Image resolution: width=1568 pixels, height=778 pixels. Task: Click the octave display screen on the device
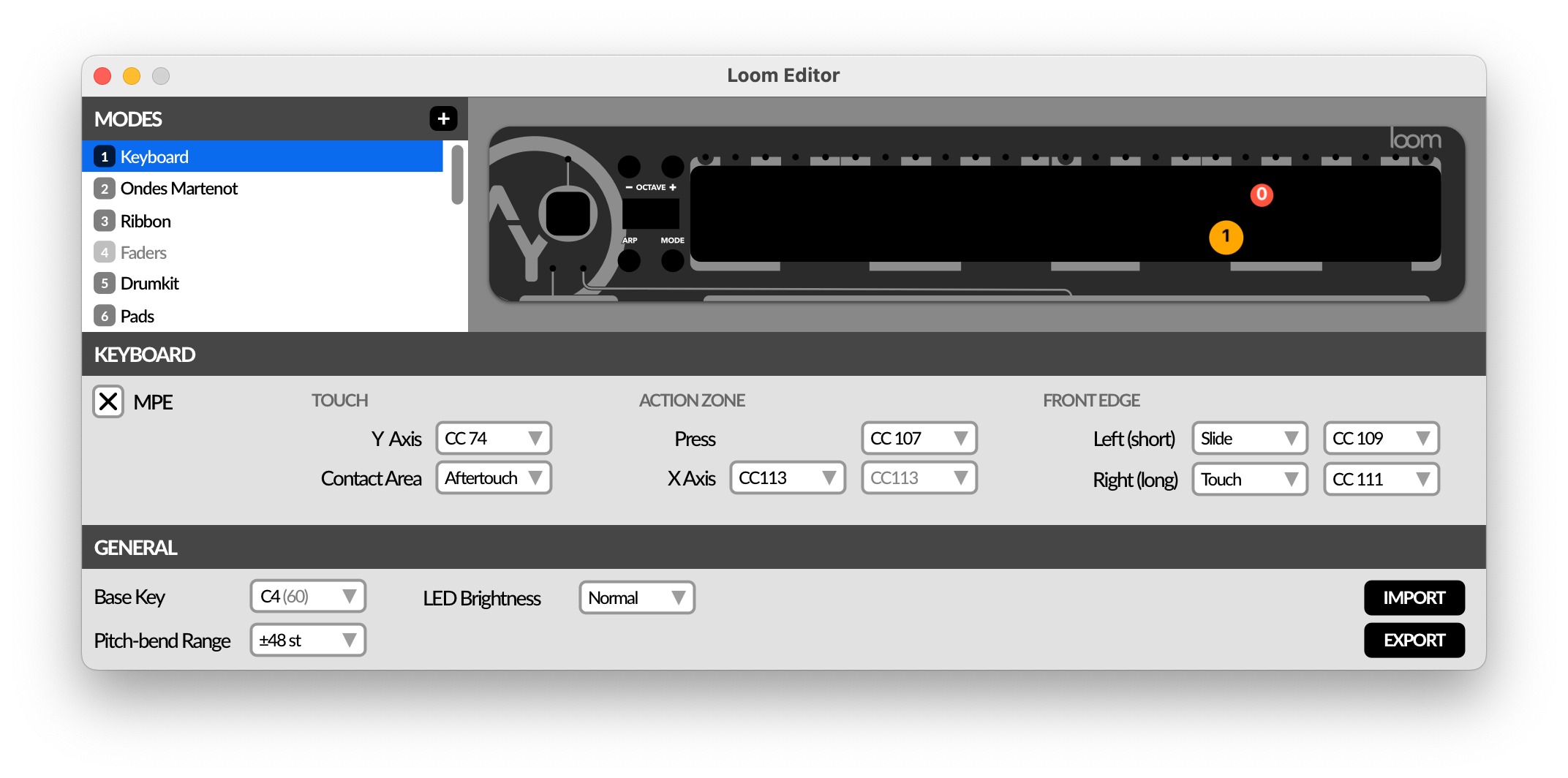(649, 214)
